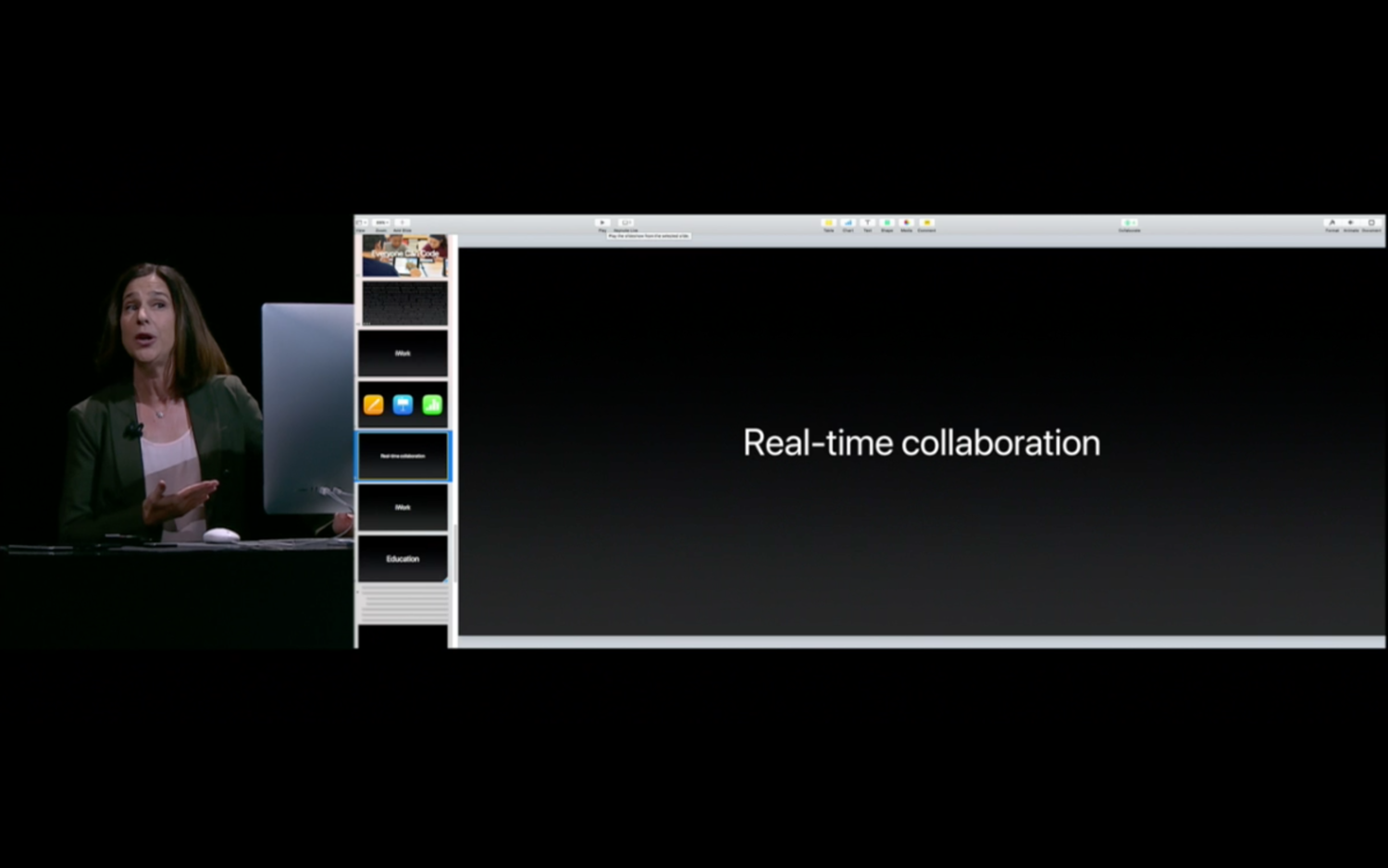Screen dimensions: 1388x868
Task: Open the View dropdown in toolbar
Action: (x=362, y=223)
